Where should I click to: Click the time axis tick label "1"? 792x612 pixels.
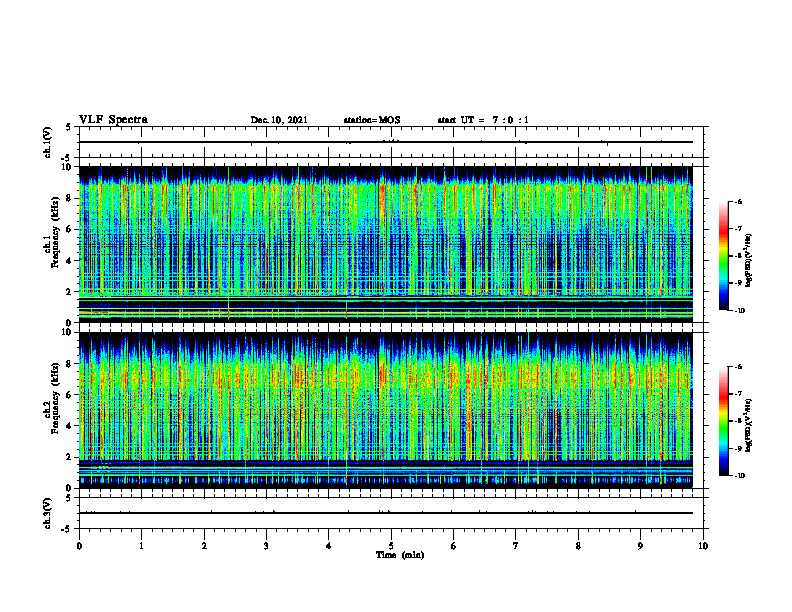point(141,546)
